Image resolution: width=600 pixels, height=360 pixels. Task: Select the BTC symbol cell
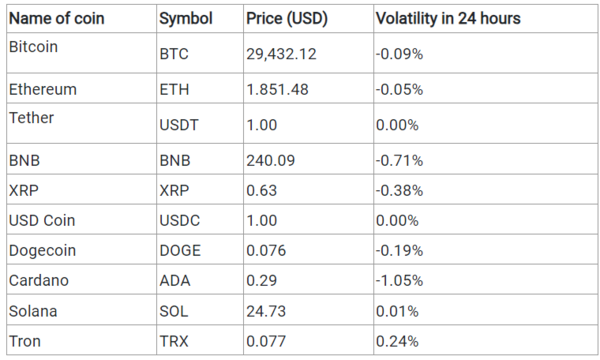pos(200,53)
